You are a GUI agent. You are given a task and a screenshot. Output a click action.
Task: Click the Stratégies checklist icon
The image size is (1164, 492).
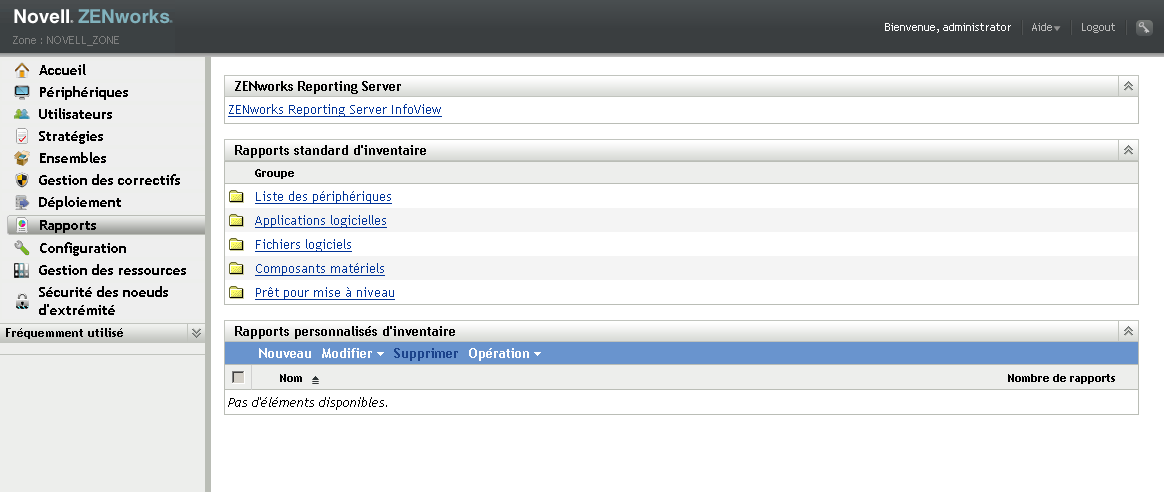(x=22, y=136)
